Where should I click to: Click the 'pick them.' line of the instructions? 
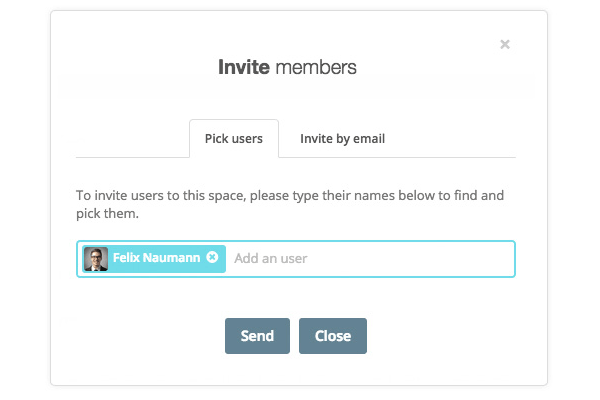coord(107,214)
